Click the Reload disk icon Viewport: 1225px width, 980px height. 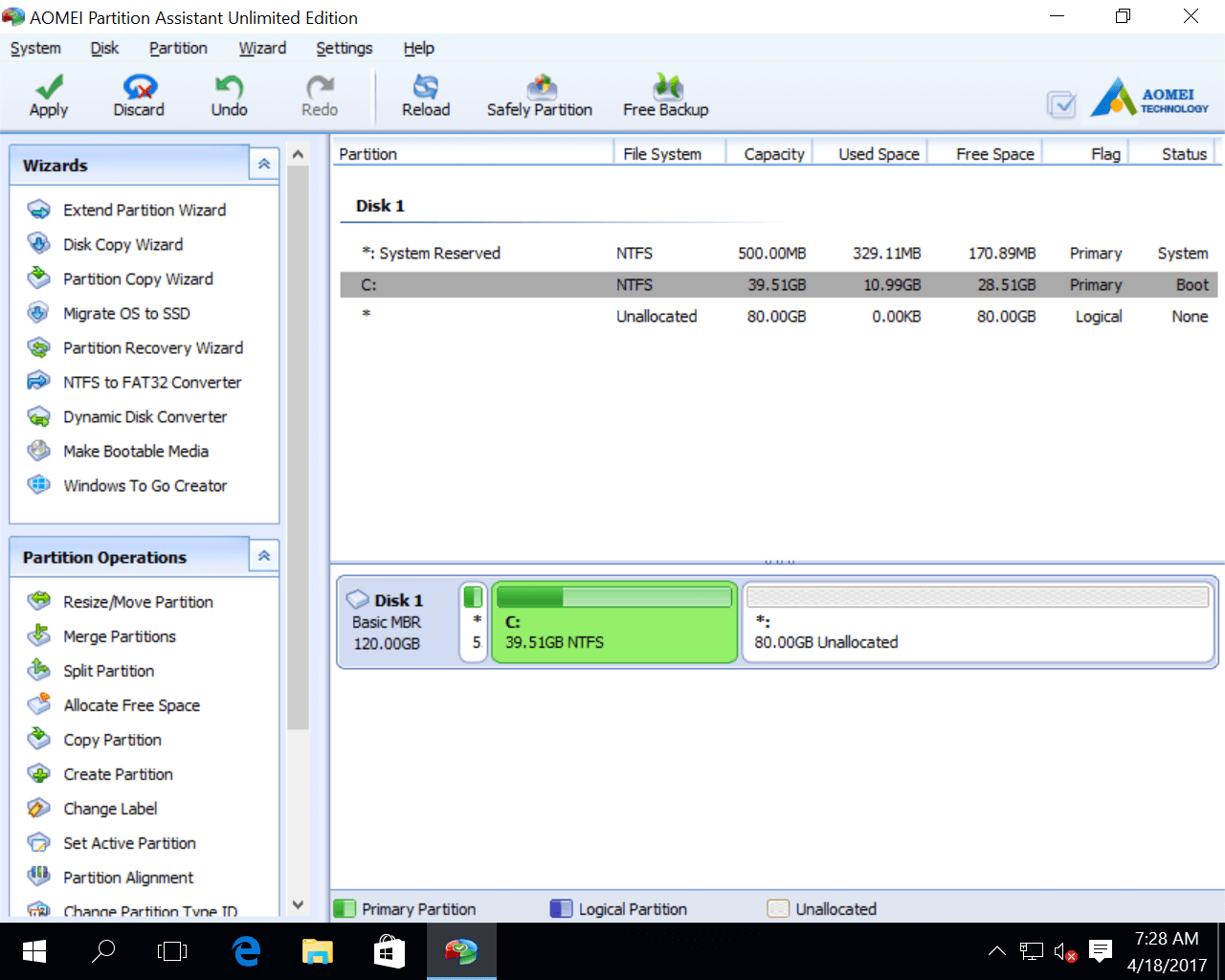pyautogui.click(x=426, y=88)
